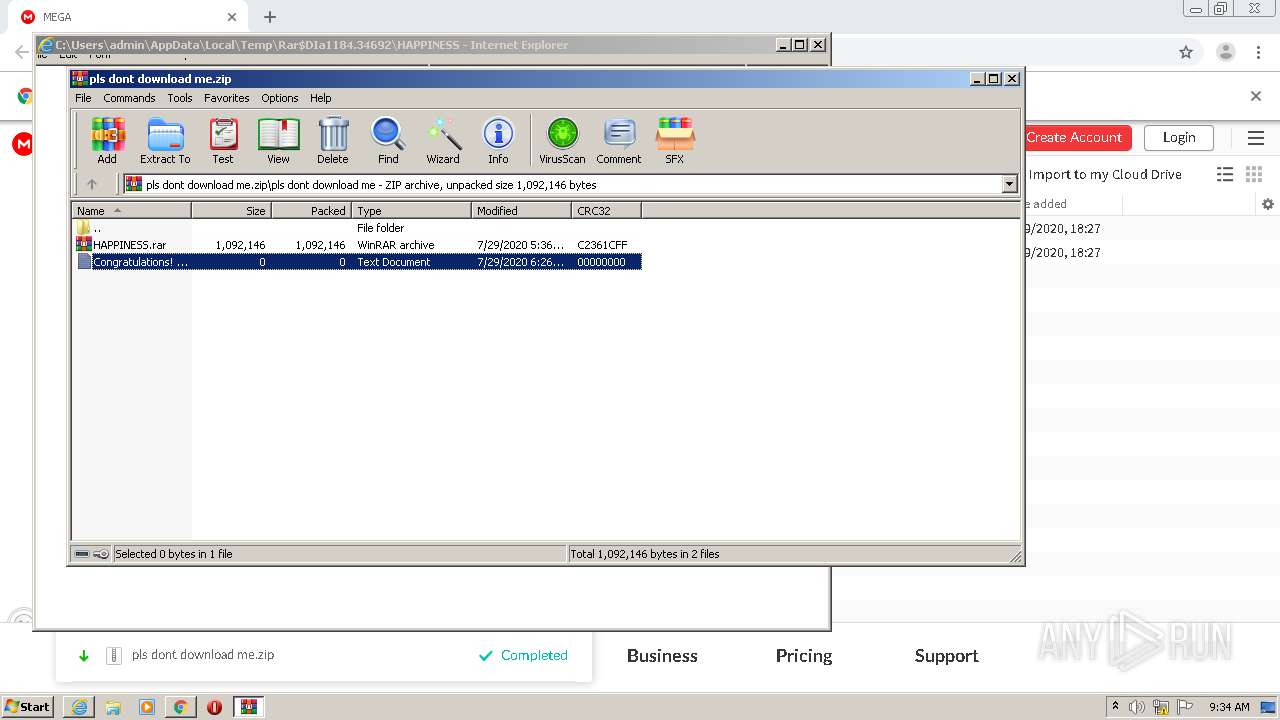Open the Help menu
This screenshot has height=720, width=1280.
[x=320, y=98]
